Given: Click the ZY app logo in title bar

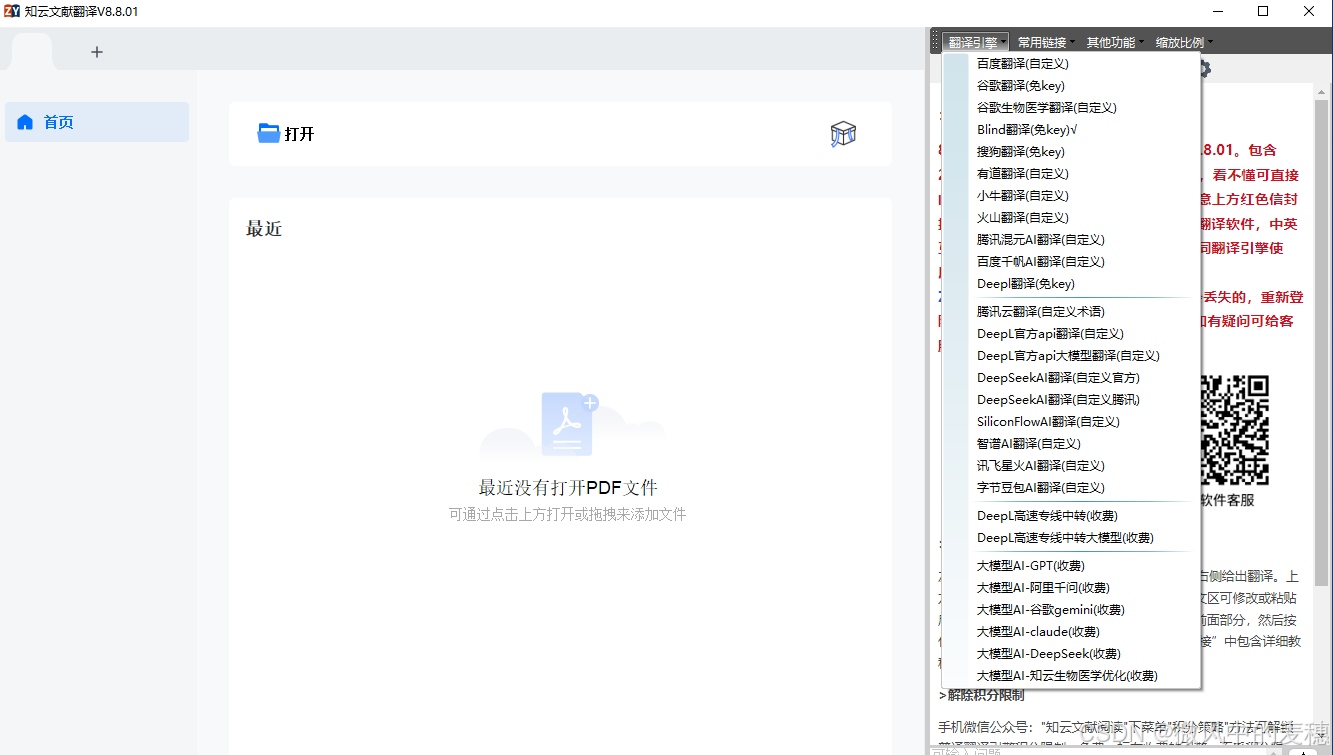Looking at the screenshot, I should tap(12, 11).
